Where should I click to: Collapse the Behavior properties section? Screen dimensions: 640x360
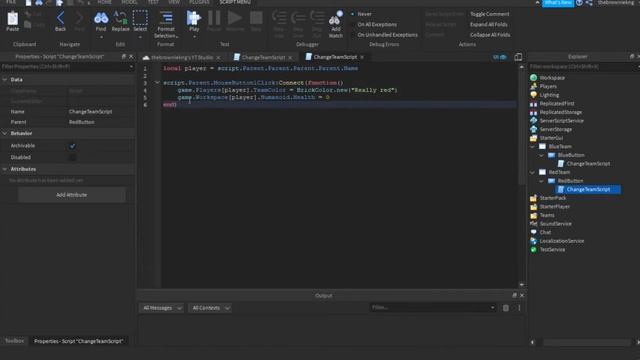(4, 133)
